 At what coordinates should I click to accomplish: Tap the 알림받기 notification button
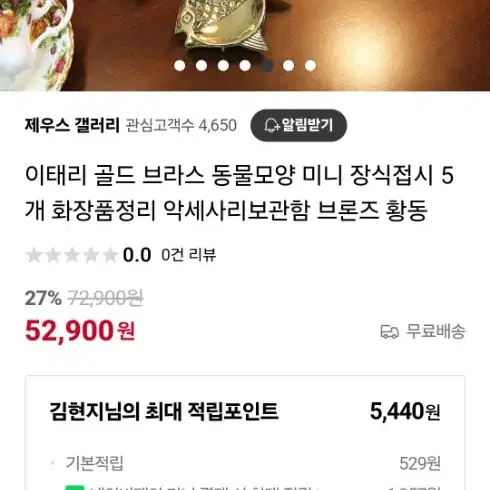[298, 125]
